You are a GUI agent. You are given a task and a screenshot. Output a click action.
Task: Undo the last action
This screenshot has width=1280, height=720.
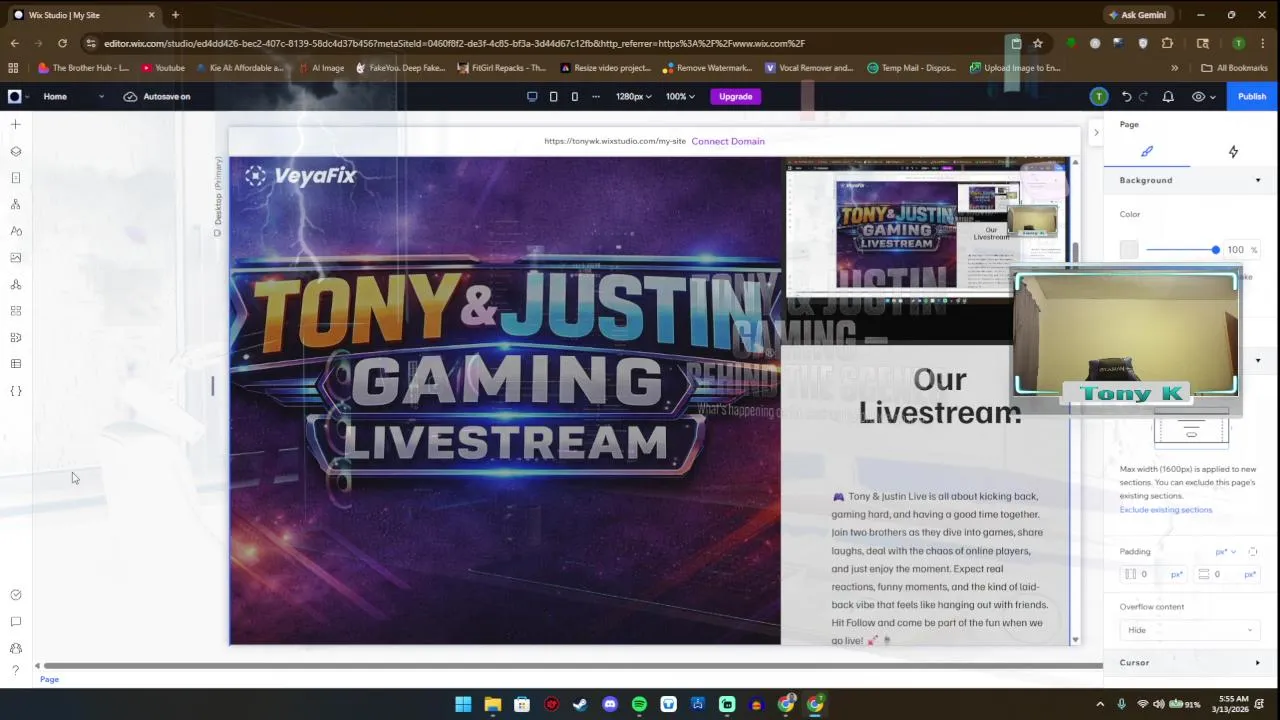[x=1127, y=96]
